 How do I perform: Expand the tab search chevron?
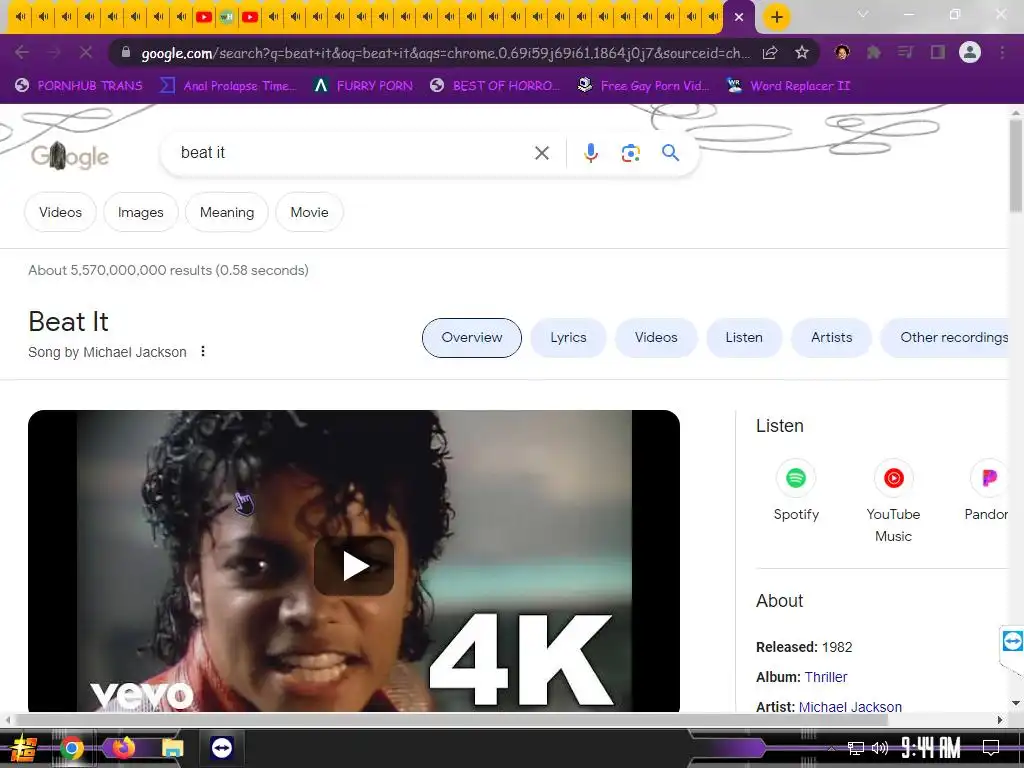(863, 14)
